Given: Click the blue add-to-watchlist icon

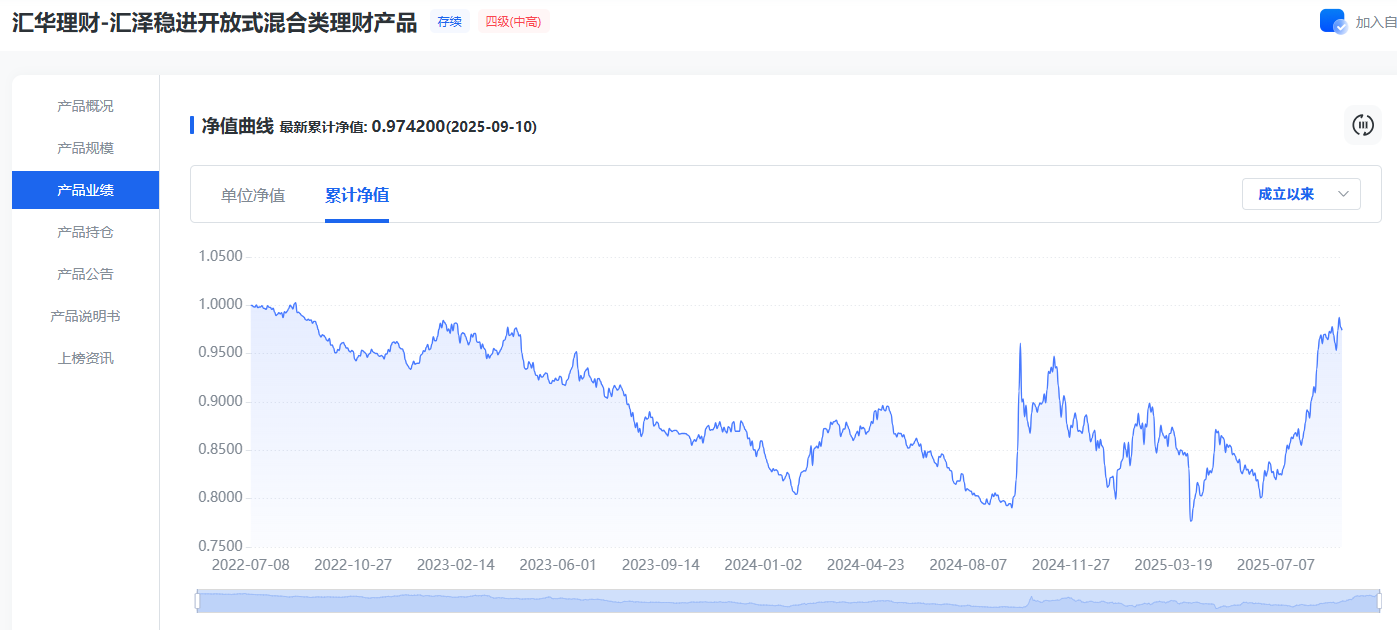Looking at the screenshot, I should [x=1332, y=21].
